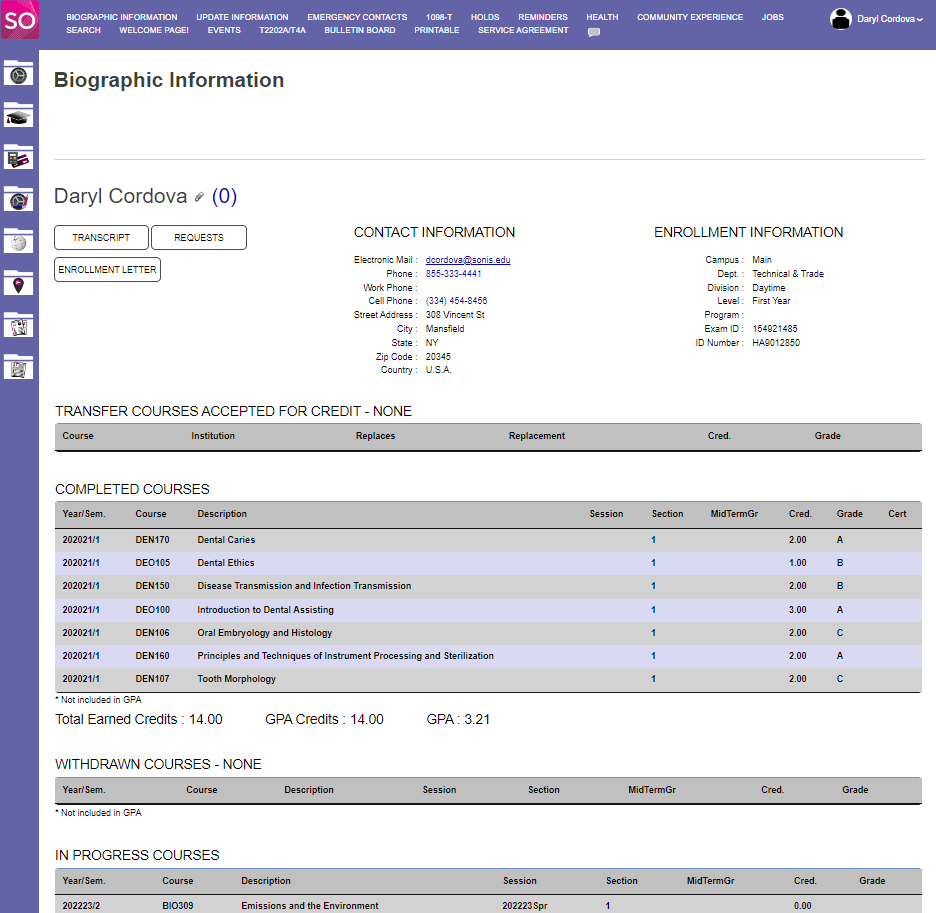This screenshot has width=936, height=913.
Task: Click the wheel-with-pencil registration sidebar icon
Action: pyautogui.click(x=18, y=200)
